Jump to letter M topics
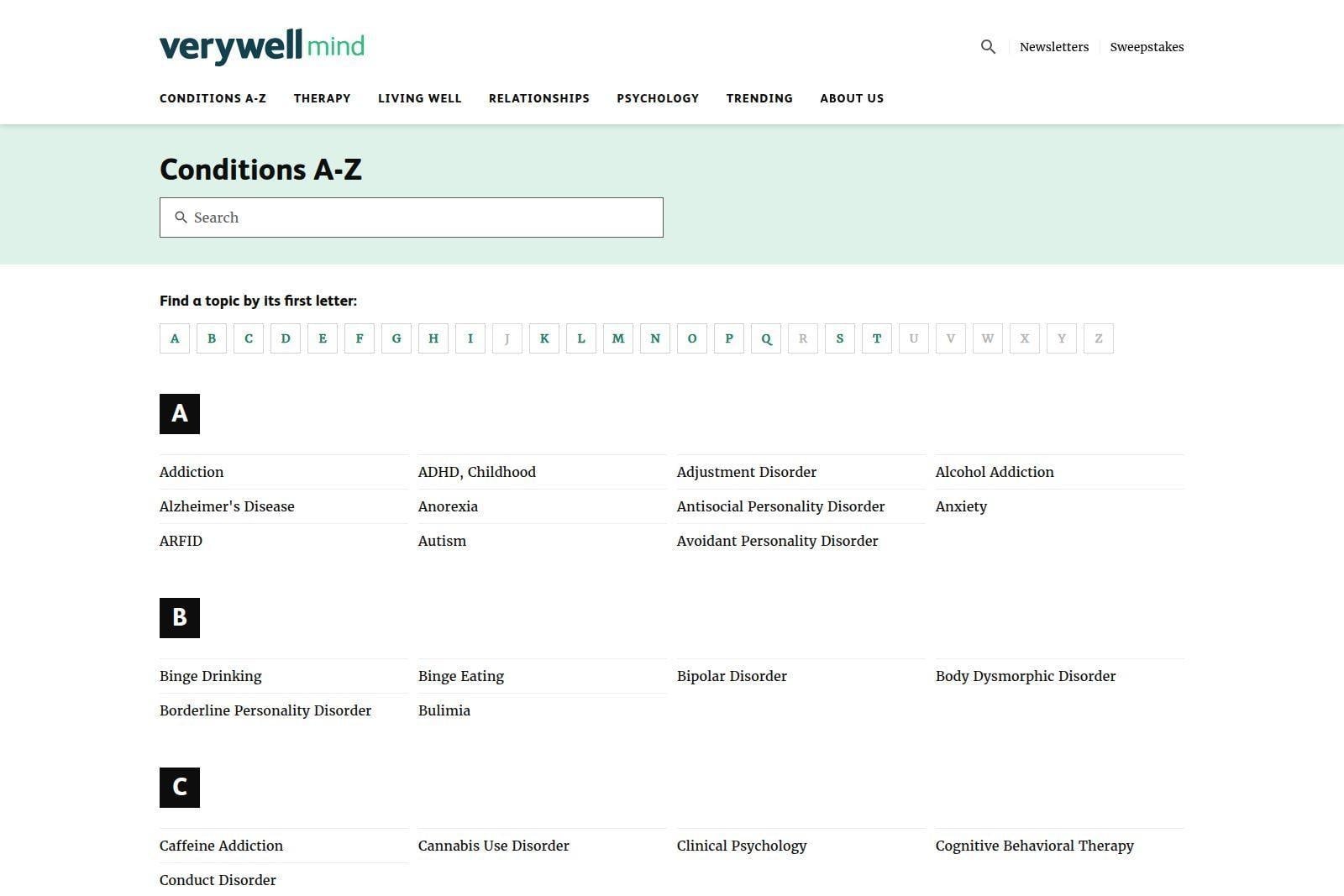The image size is (1344, 896). 618,338
